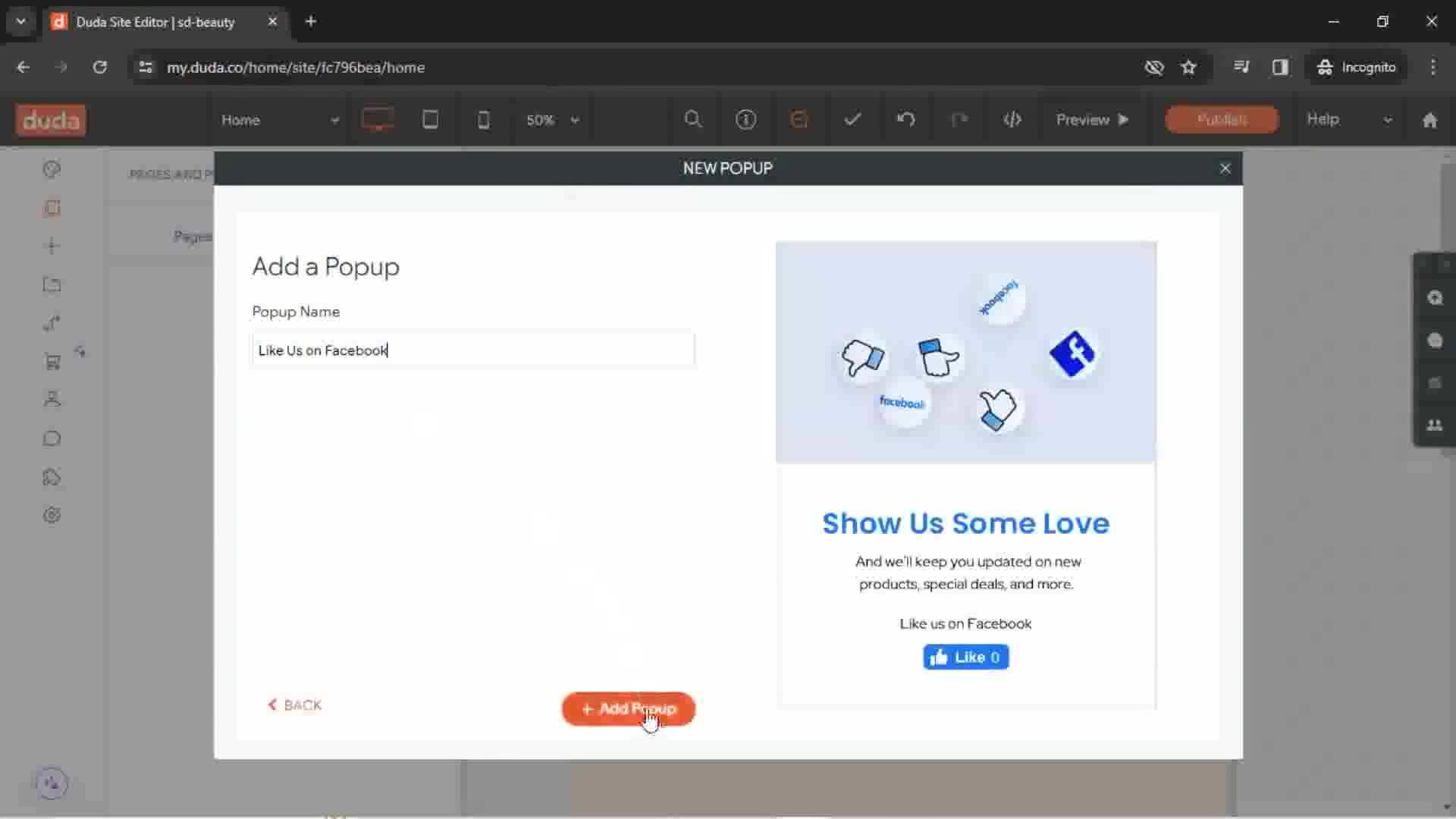The width and height of the screenshot is (1456, 819).
Task: Open the media controls toolbar icon
Action: (1241, 67)
